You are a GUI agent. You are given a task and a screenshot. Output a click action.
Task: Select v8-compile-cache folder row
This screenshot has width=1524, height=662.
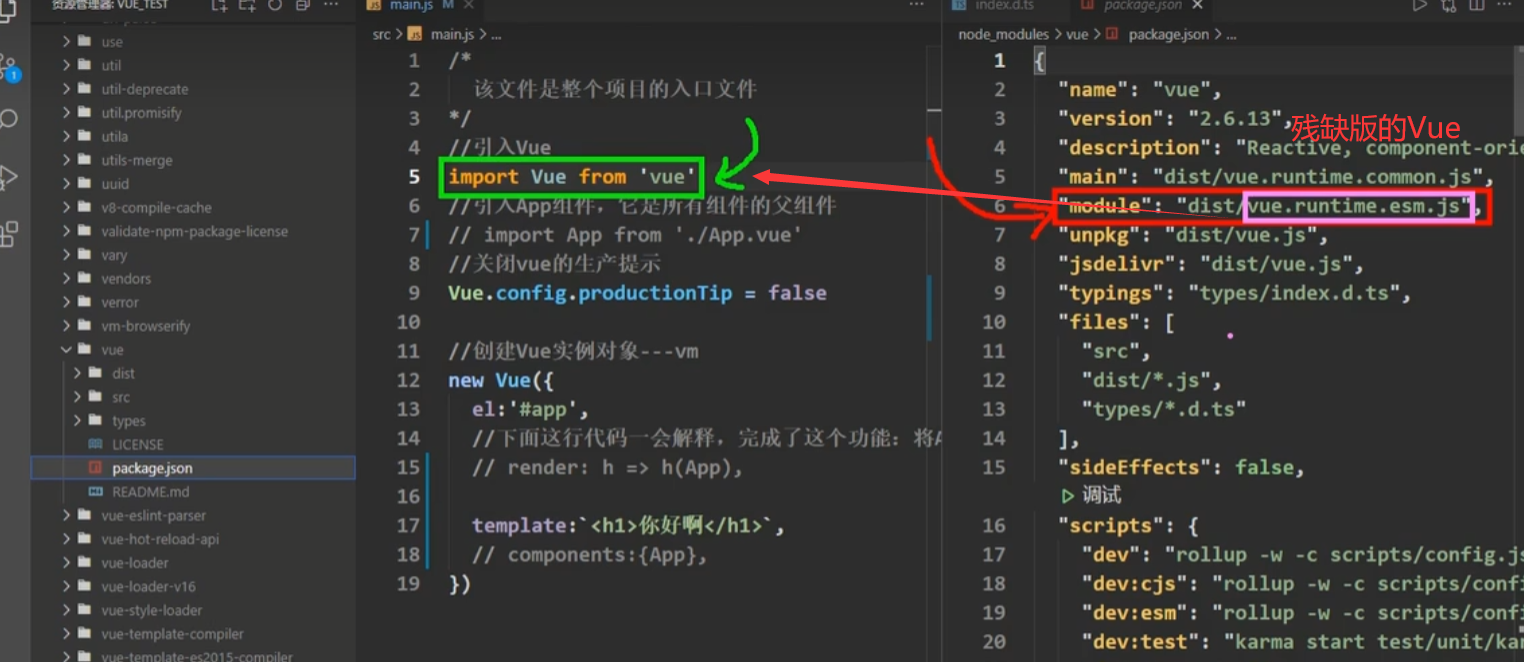point(193,207)
